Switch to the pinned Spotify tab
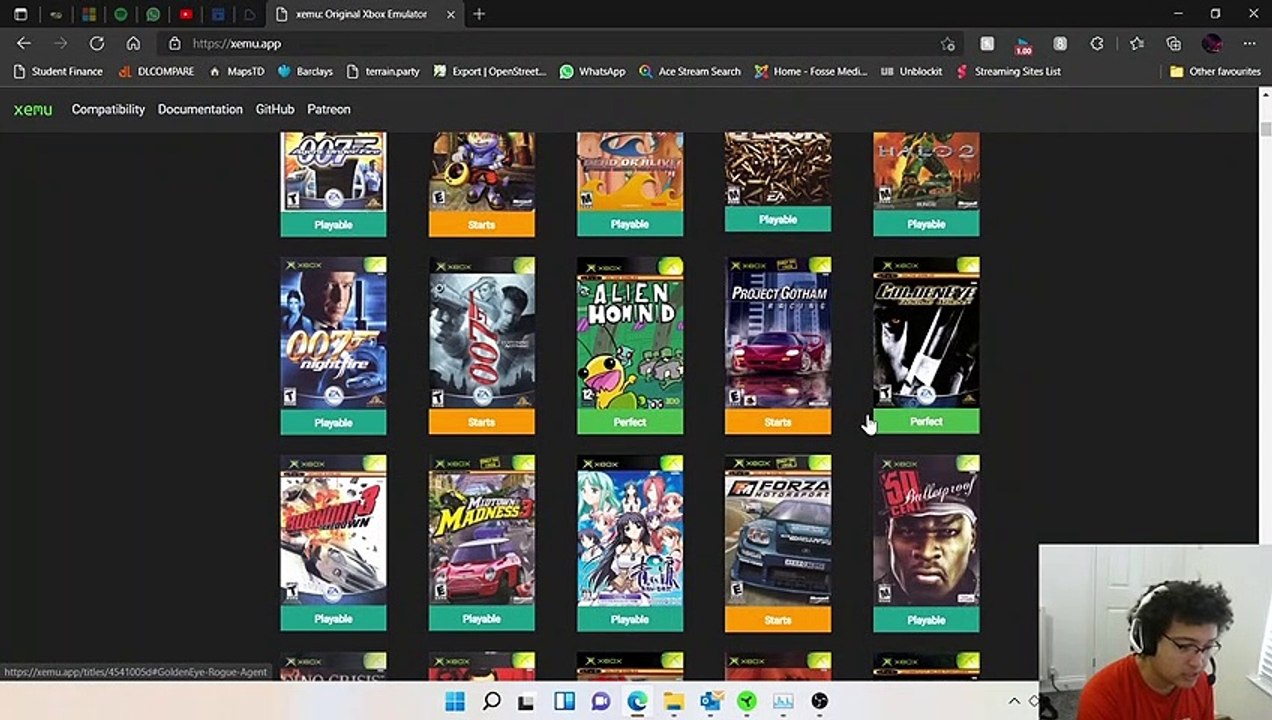This screenshot has height=720, width=1272. pos(121,15)
